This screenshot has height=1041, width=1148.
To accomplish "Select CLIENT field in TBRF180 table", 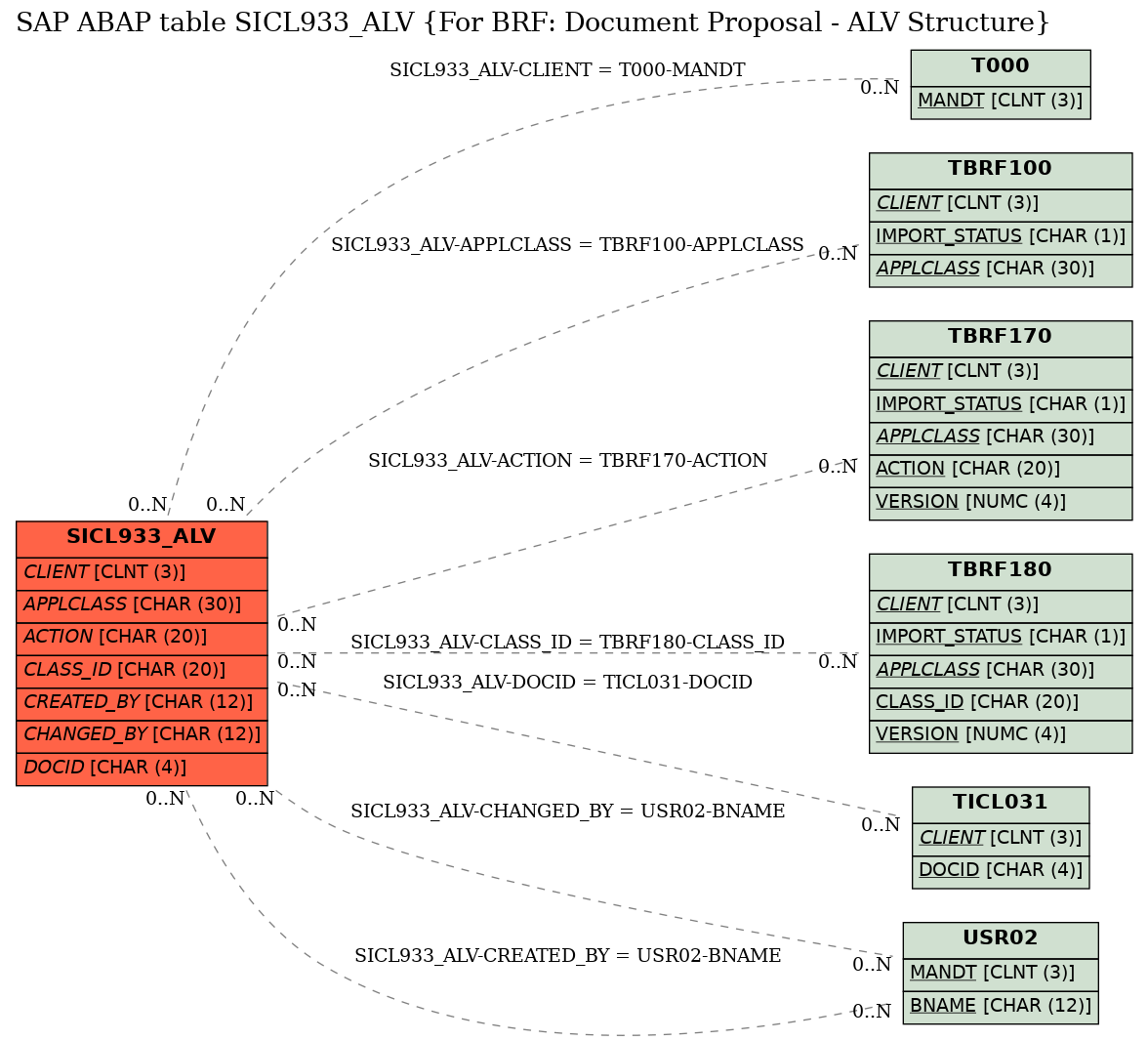I will coord(1000,606).
